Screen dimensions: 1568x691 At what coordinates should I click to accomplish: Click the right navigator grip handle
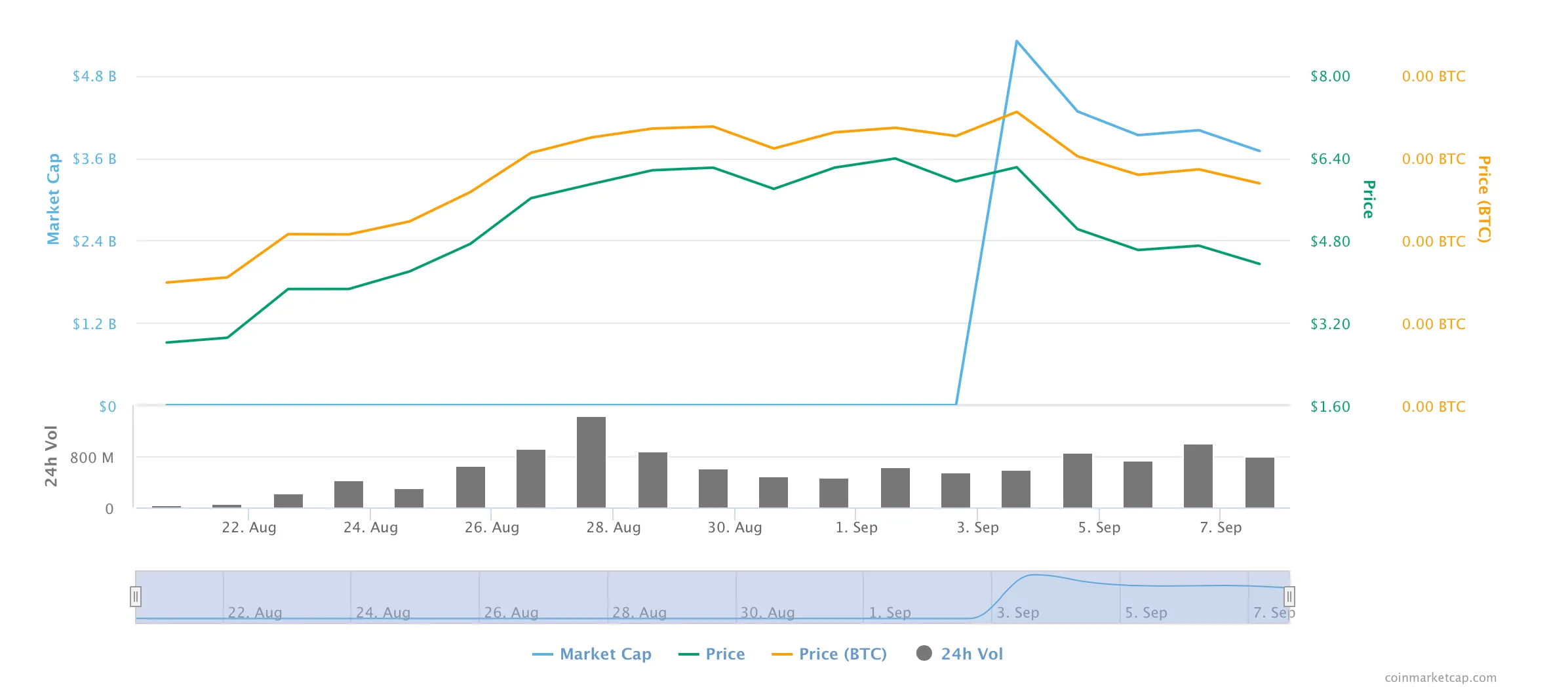coord(1289,597)
